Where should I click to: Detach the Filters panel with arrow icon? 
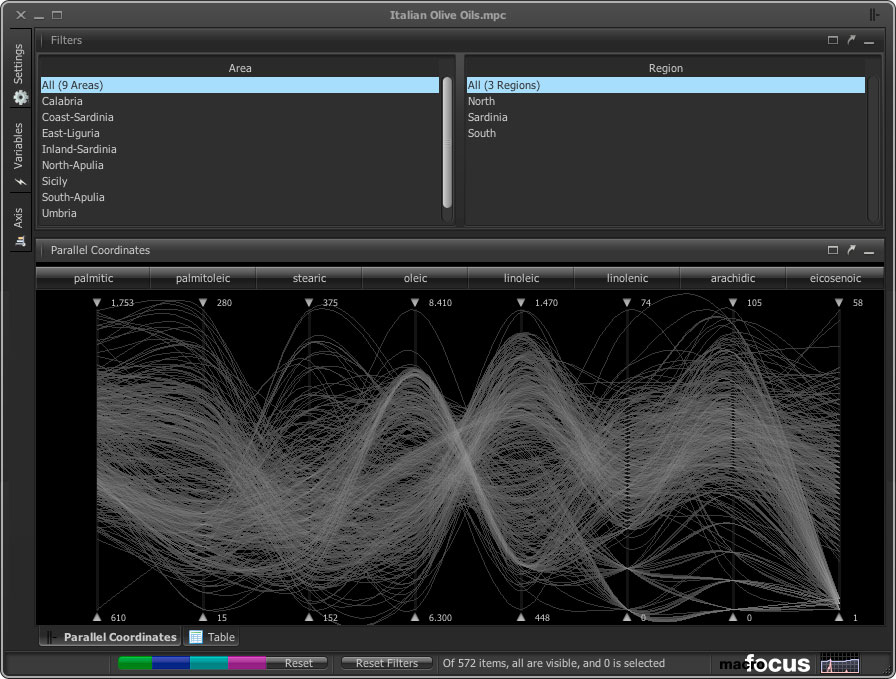click(851, 40)
